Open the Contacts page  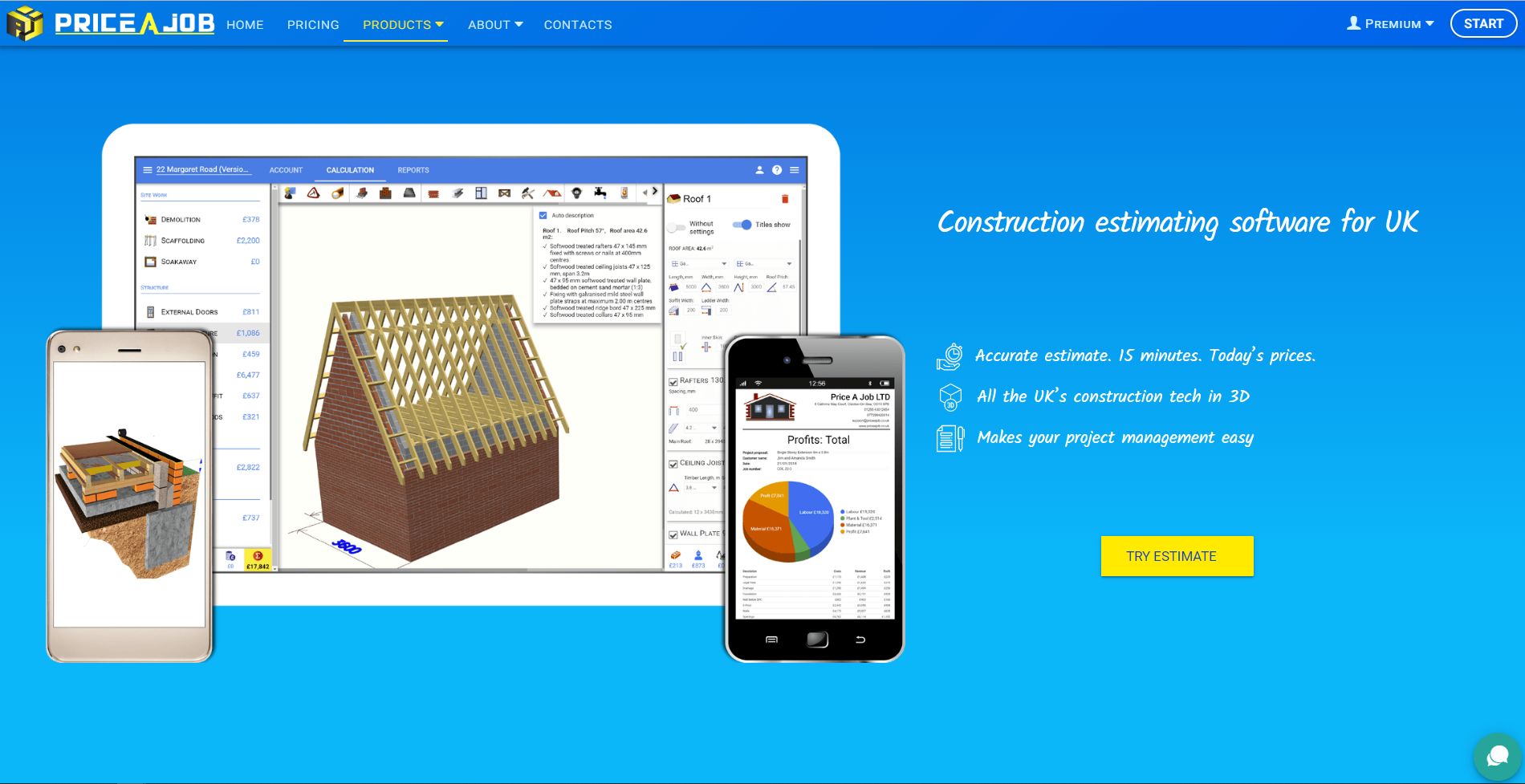point(578,25)
